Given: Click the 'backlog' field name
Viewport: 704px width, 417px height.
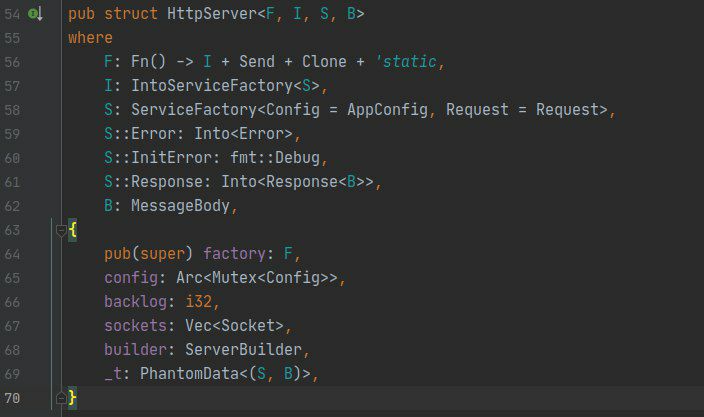Looking at the screenshot, I should [x=136, y=302].
